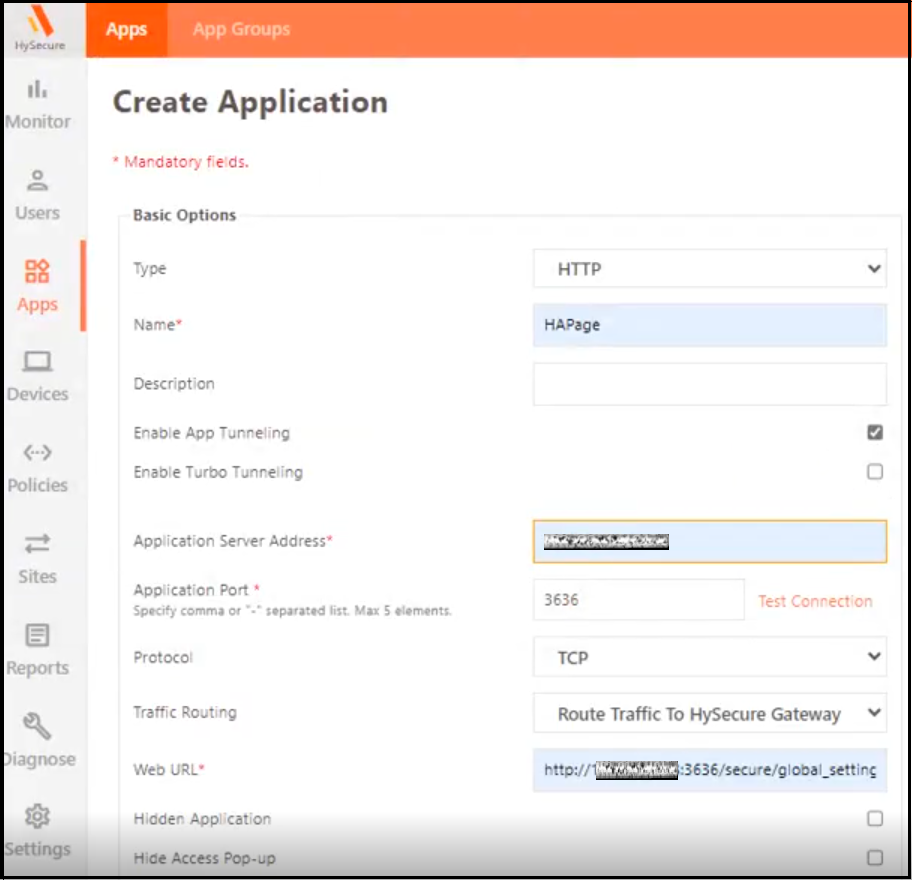Screen dimensions: 912x880
Task: Click the Test Connection link
Action: coord(815,601)
